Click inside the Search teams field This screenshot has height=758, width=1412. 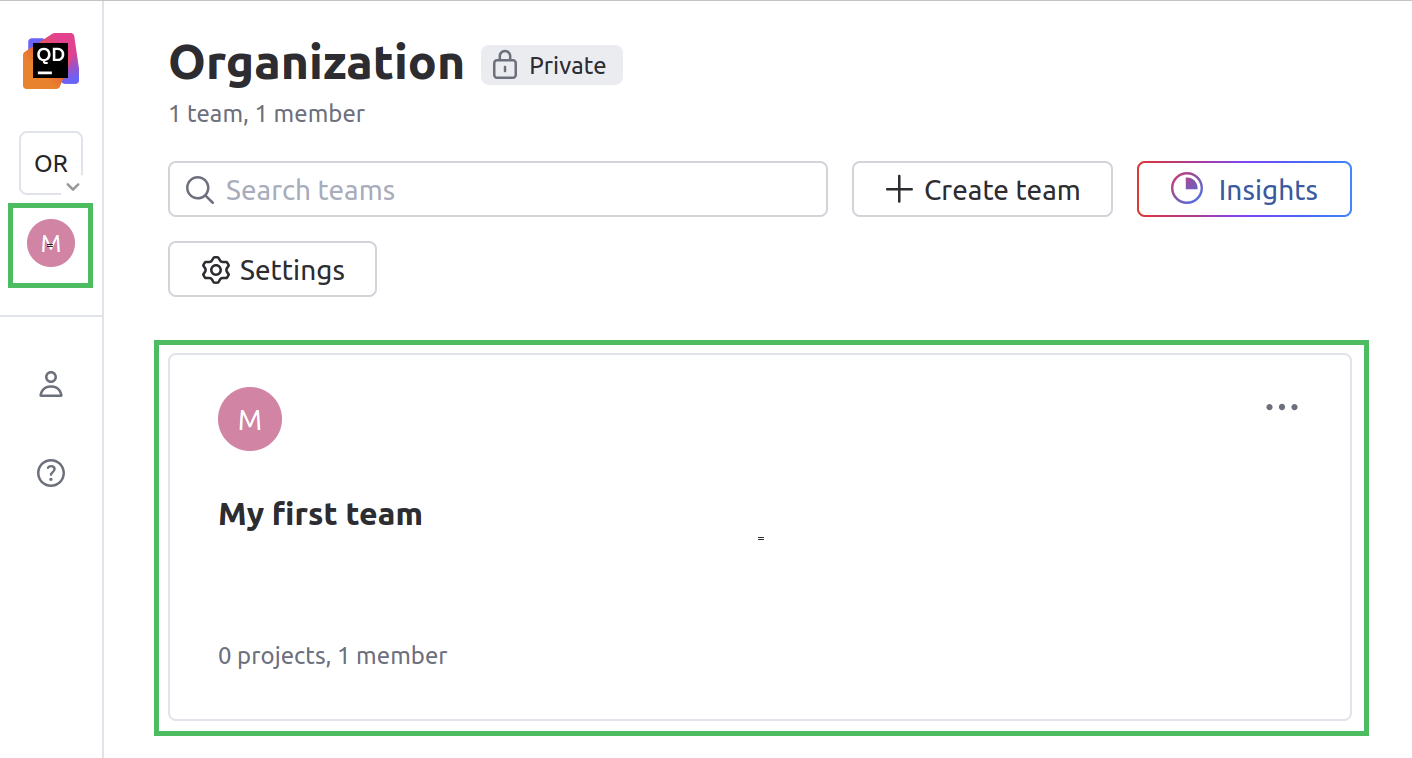(x=497, y=189)
